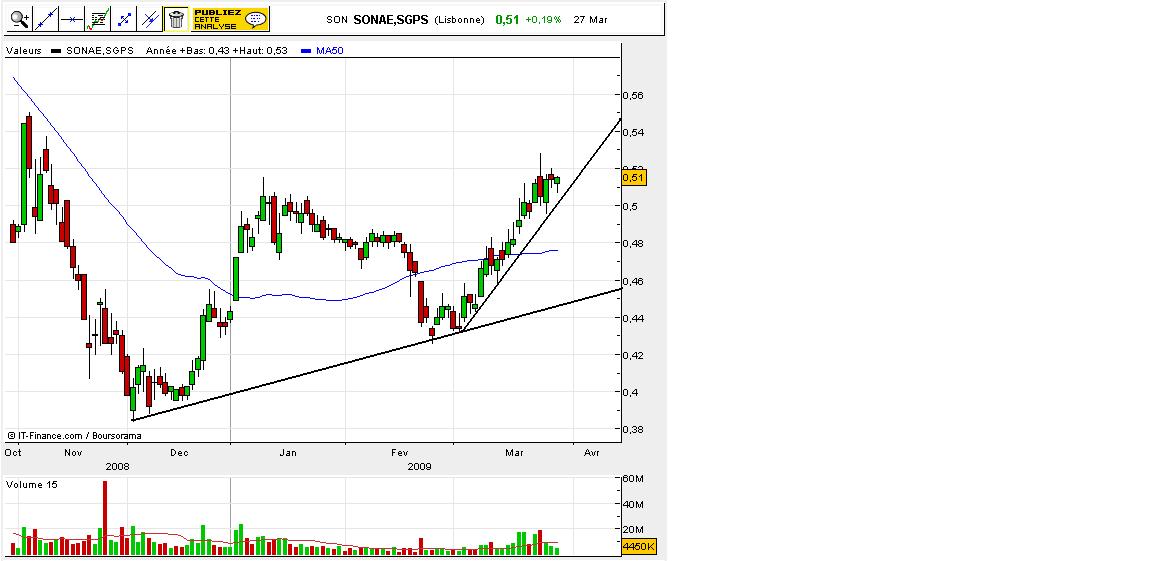This screenshot has width=1169, height=561.
Task: Click the 0,4 price axis label
Action: coord(630,392)
